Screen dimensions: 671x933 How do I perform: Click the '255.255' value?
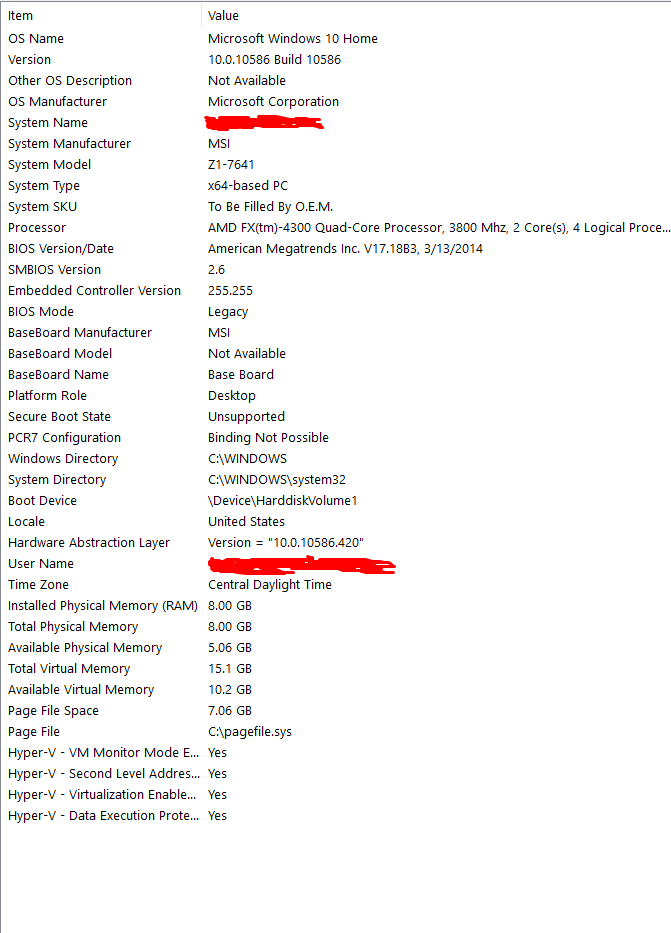[230, 290]
